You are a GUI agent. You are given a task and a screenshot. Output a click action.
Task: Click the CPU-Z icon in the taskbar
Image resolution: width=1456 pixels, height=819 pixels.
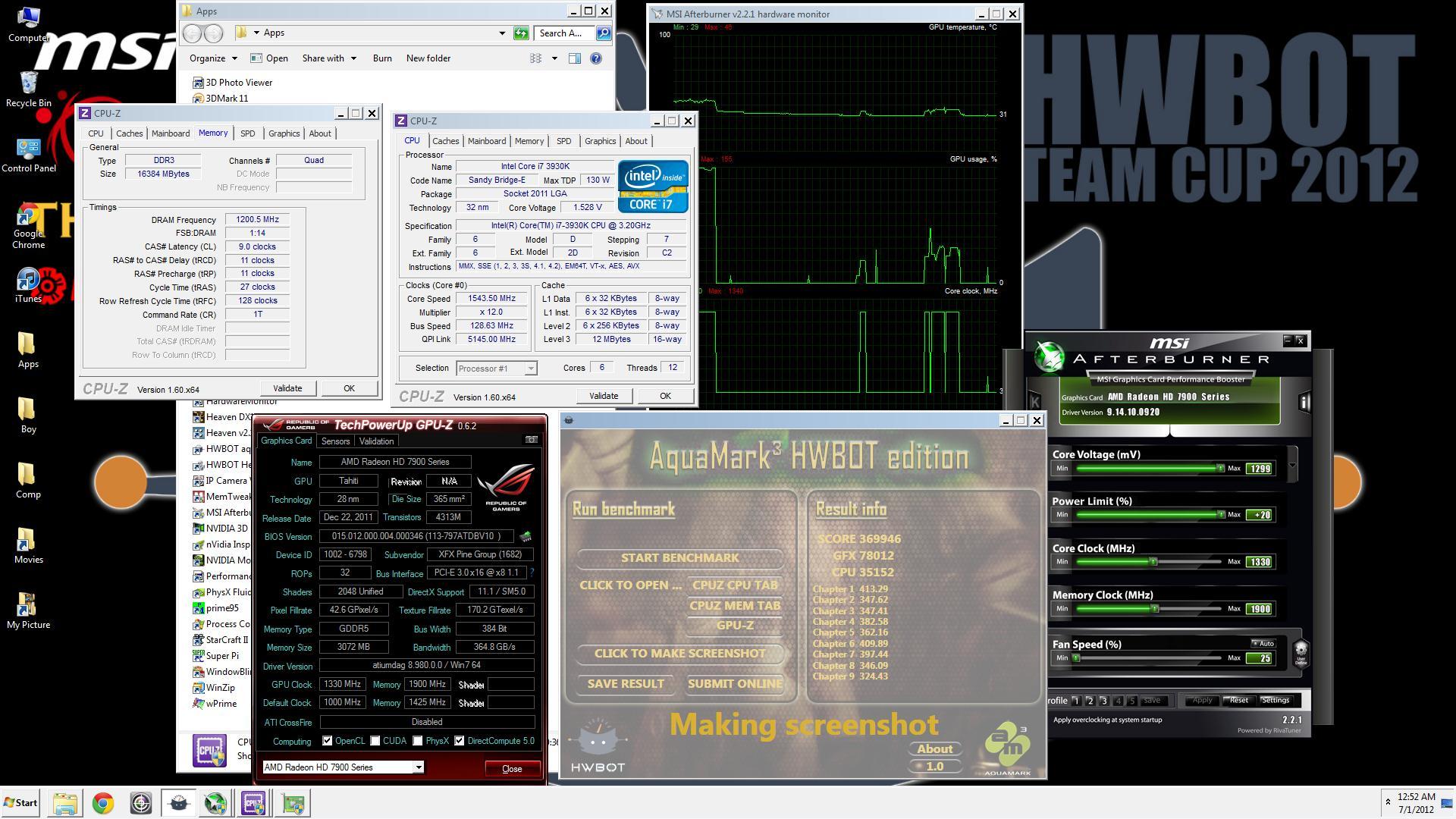[x=253, y=803]
